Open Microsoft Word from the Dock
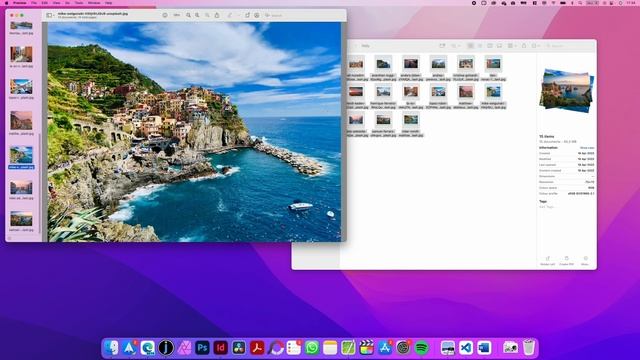 click(x=484, y=348)
